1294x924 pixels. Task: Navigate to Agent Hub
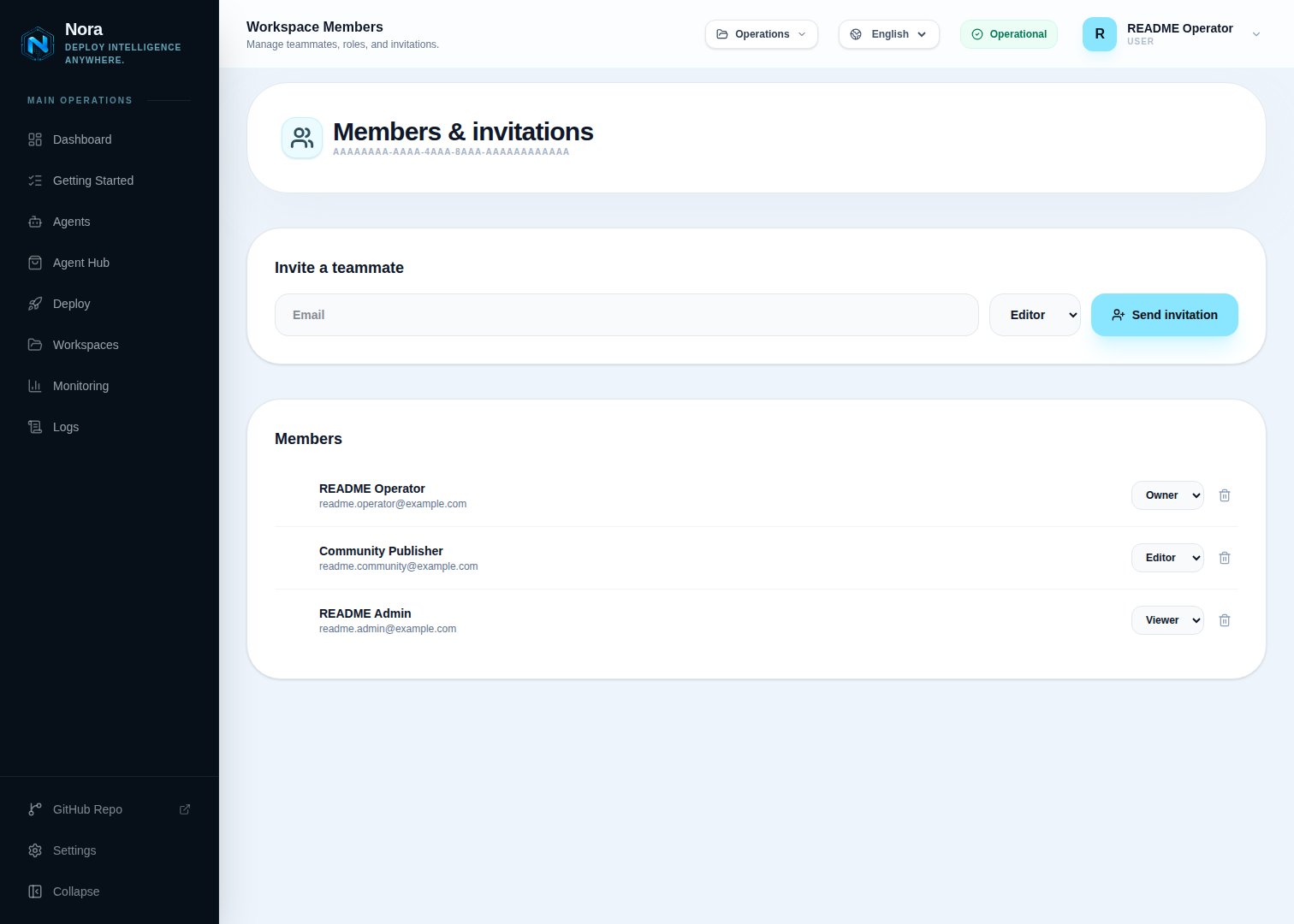[x=110, y=263]
